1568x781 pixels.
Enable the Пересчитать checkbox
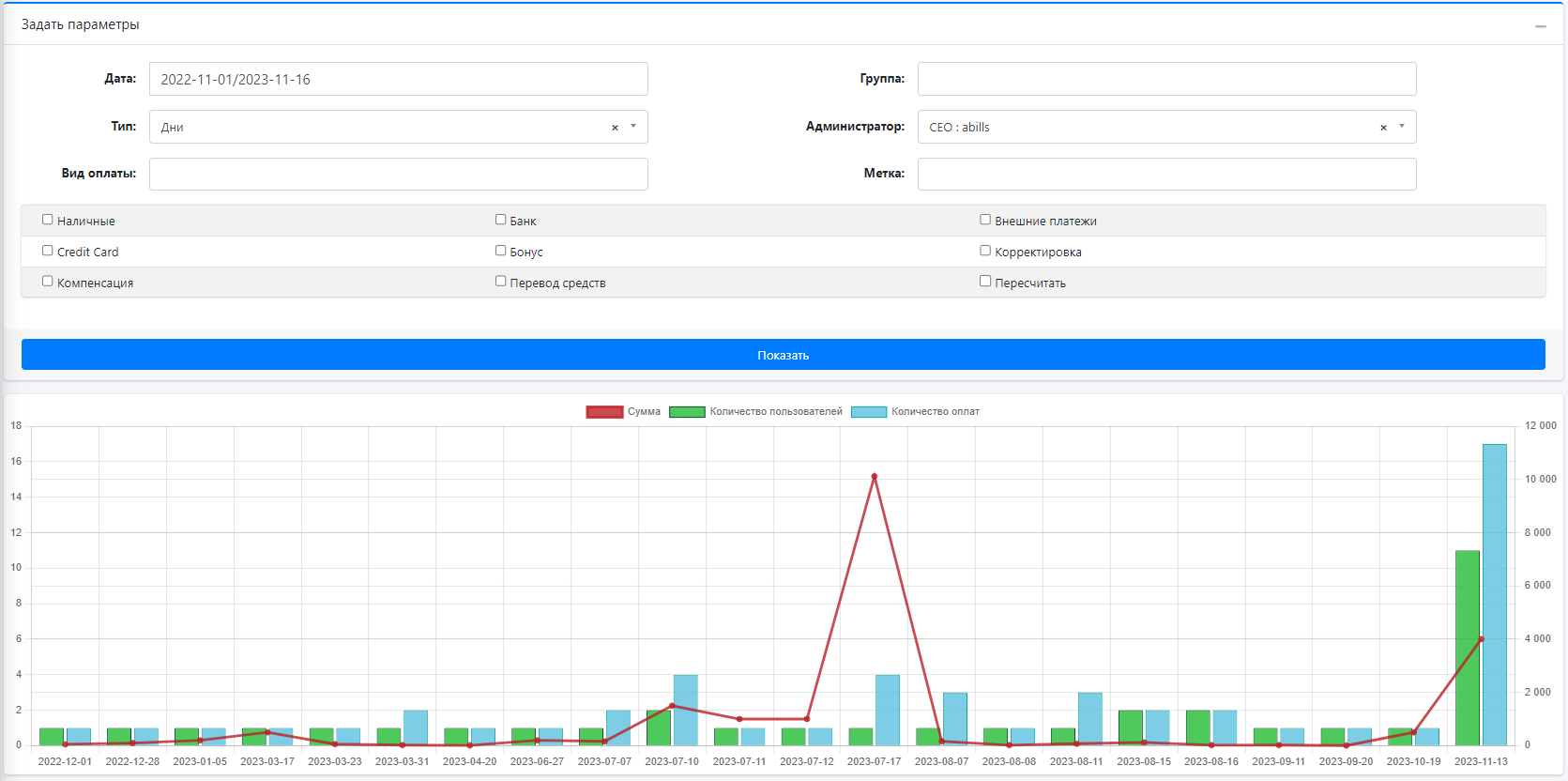[x=985, y=282]
